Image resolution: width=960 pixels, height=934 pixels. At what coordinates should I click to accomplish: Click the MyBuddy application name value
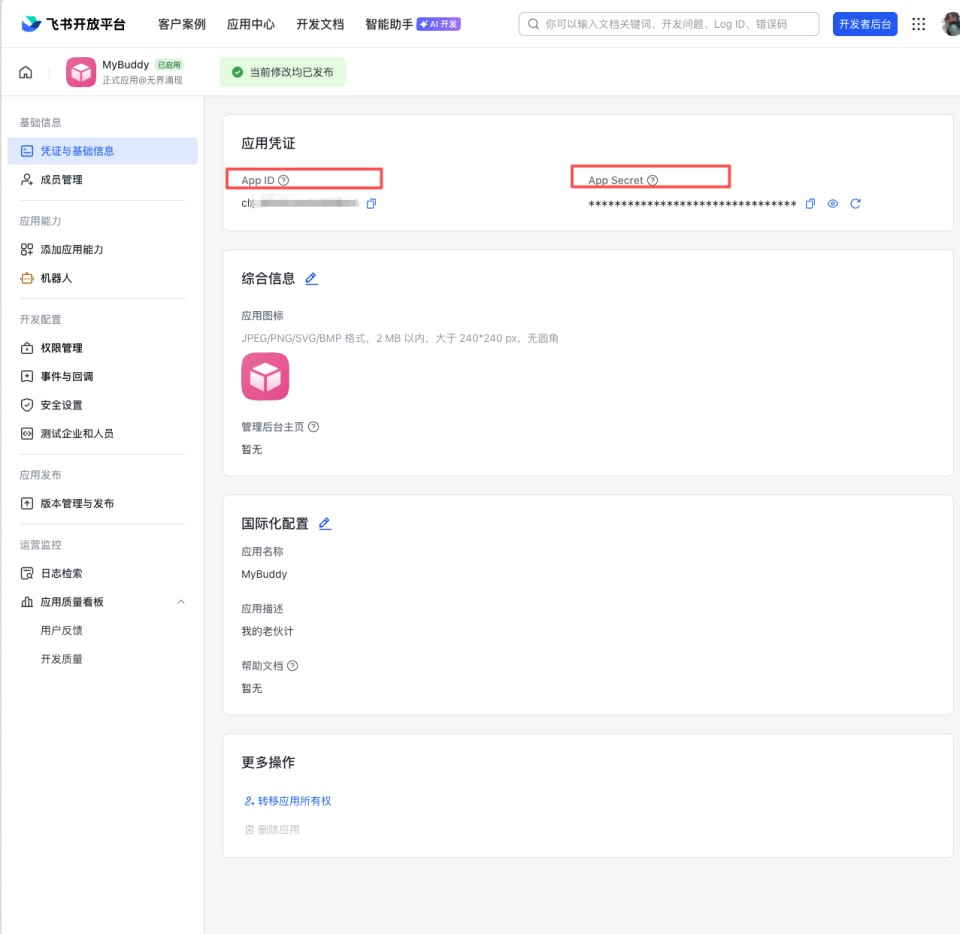pos(264,574)
